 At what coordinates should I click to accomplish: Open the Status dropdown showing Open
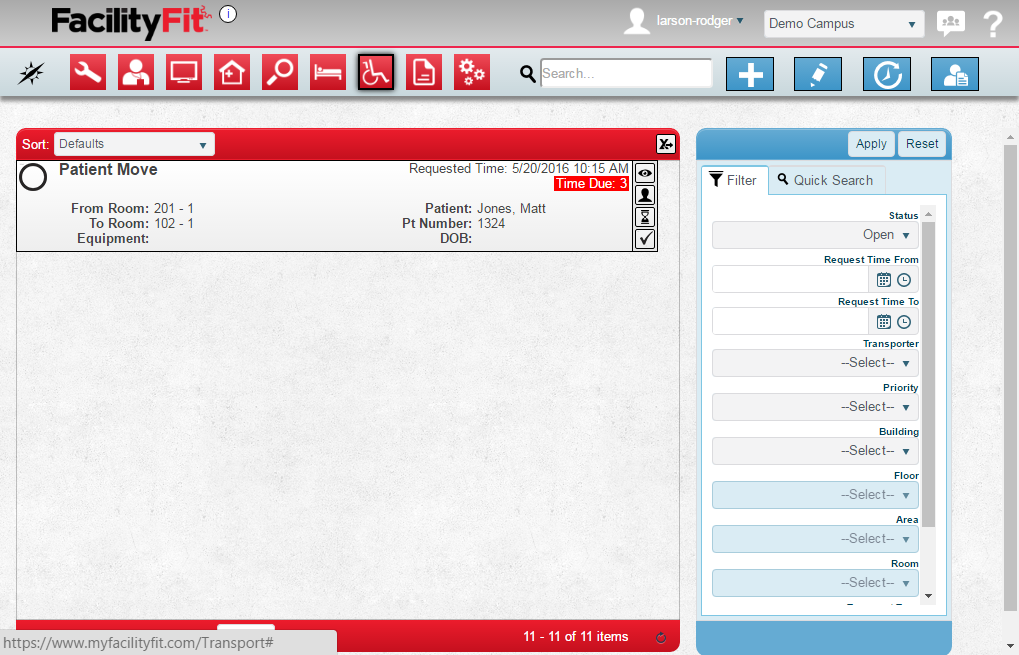click(815, 235)
